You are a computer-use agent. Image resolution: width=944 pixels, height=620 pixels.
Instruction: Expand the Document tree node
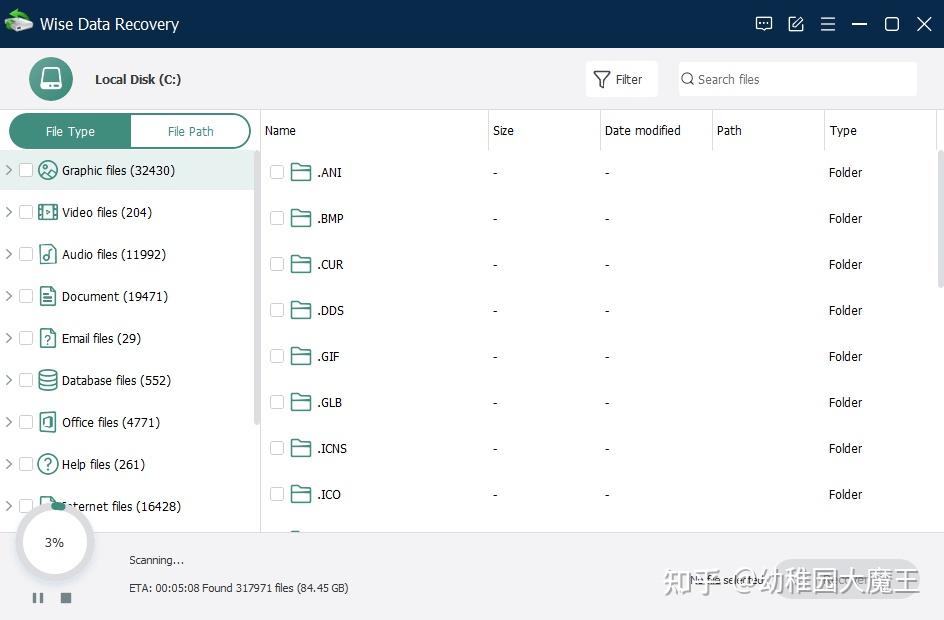point(8,296)
